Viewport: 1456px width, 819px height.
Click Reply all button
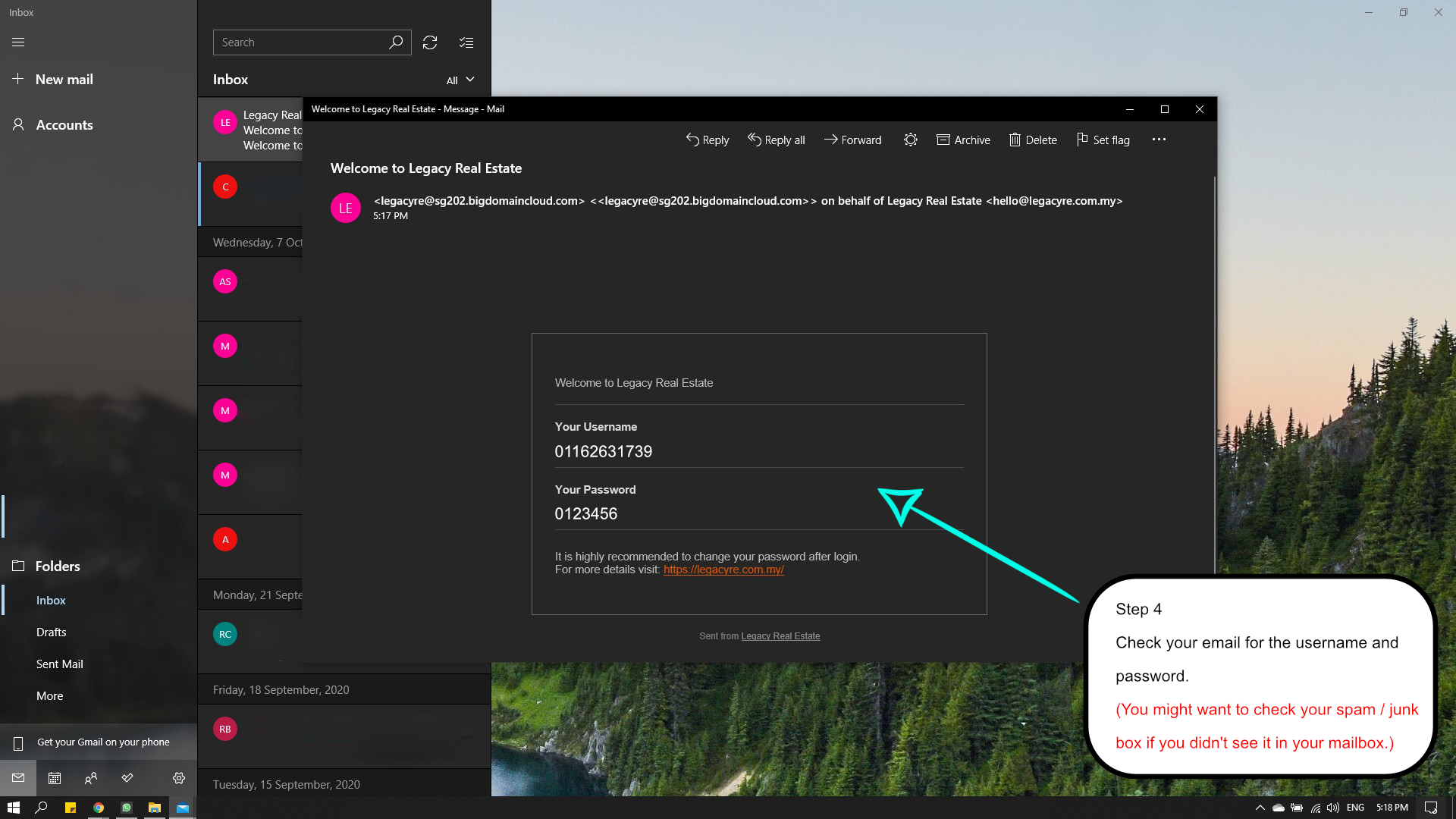[776, 140]
